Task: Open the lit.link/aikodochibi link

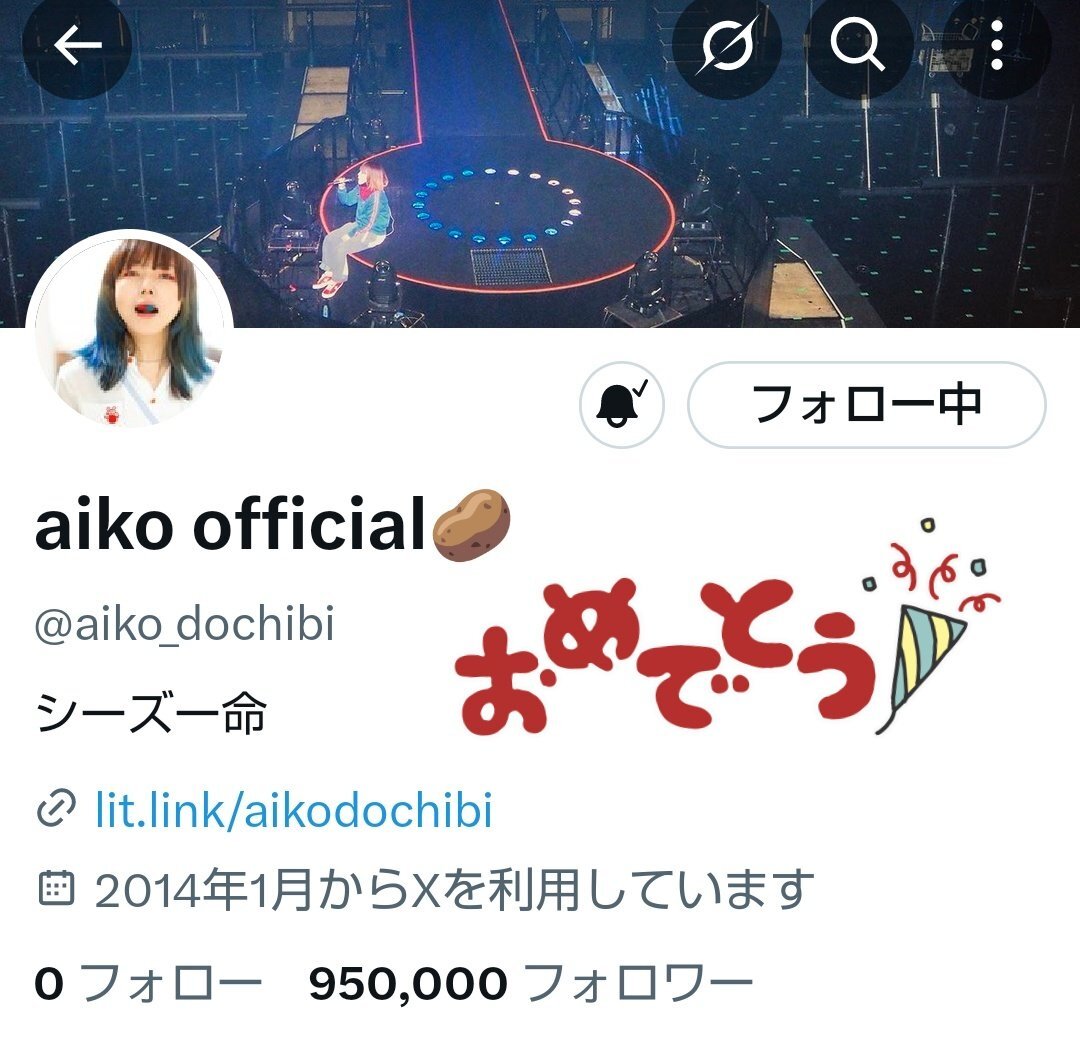Action: [x=293, y=809]
